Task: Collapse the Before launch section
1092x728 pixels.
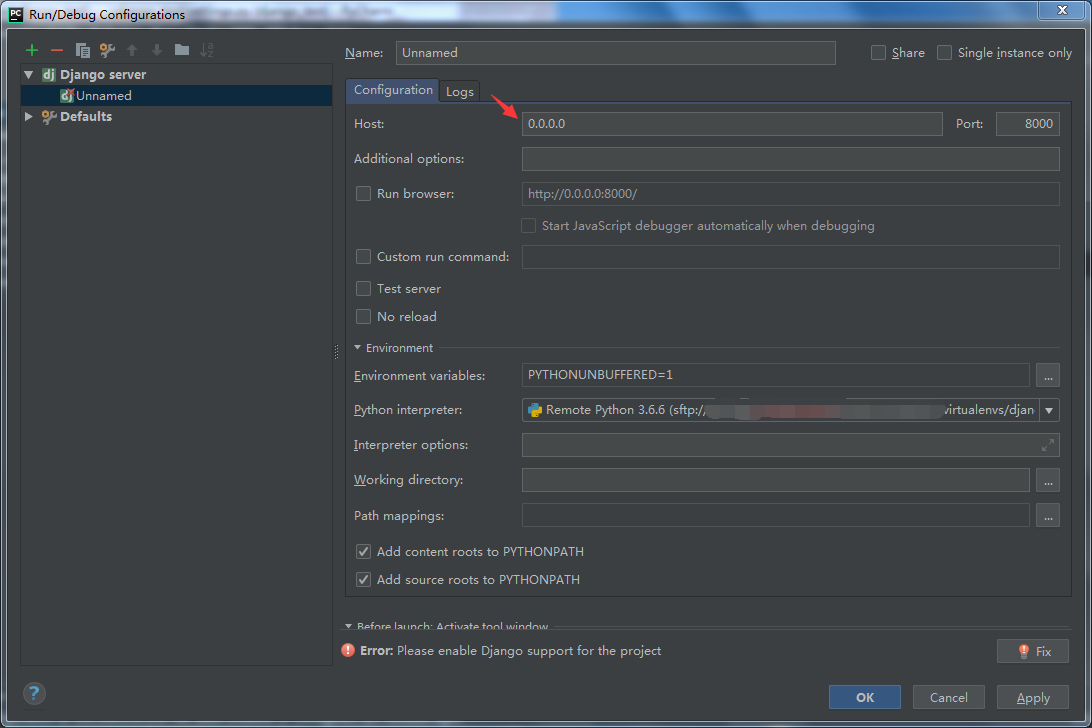Action: point(349,626)
